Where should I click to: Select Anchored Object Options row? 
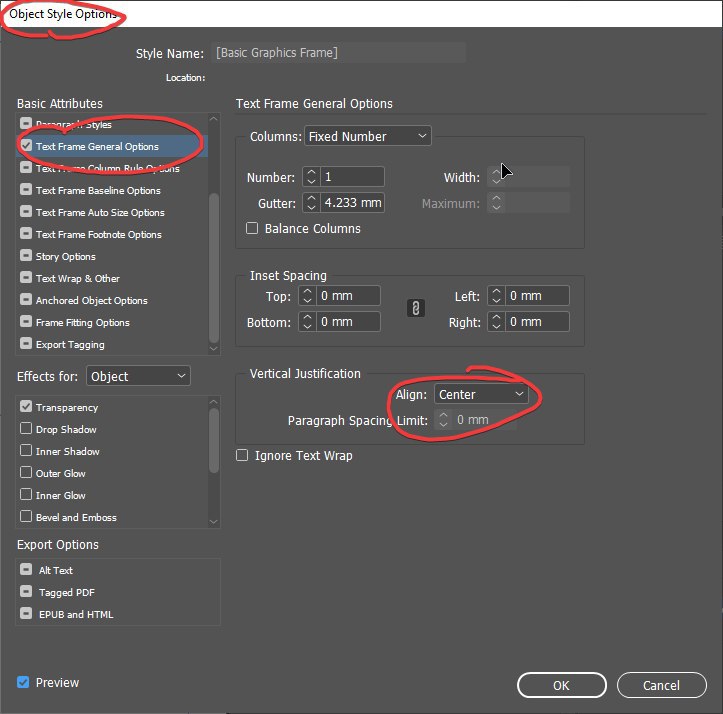tap(112, 300)
